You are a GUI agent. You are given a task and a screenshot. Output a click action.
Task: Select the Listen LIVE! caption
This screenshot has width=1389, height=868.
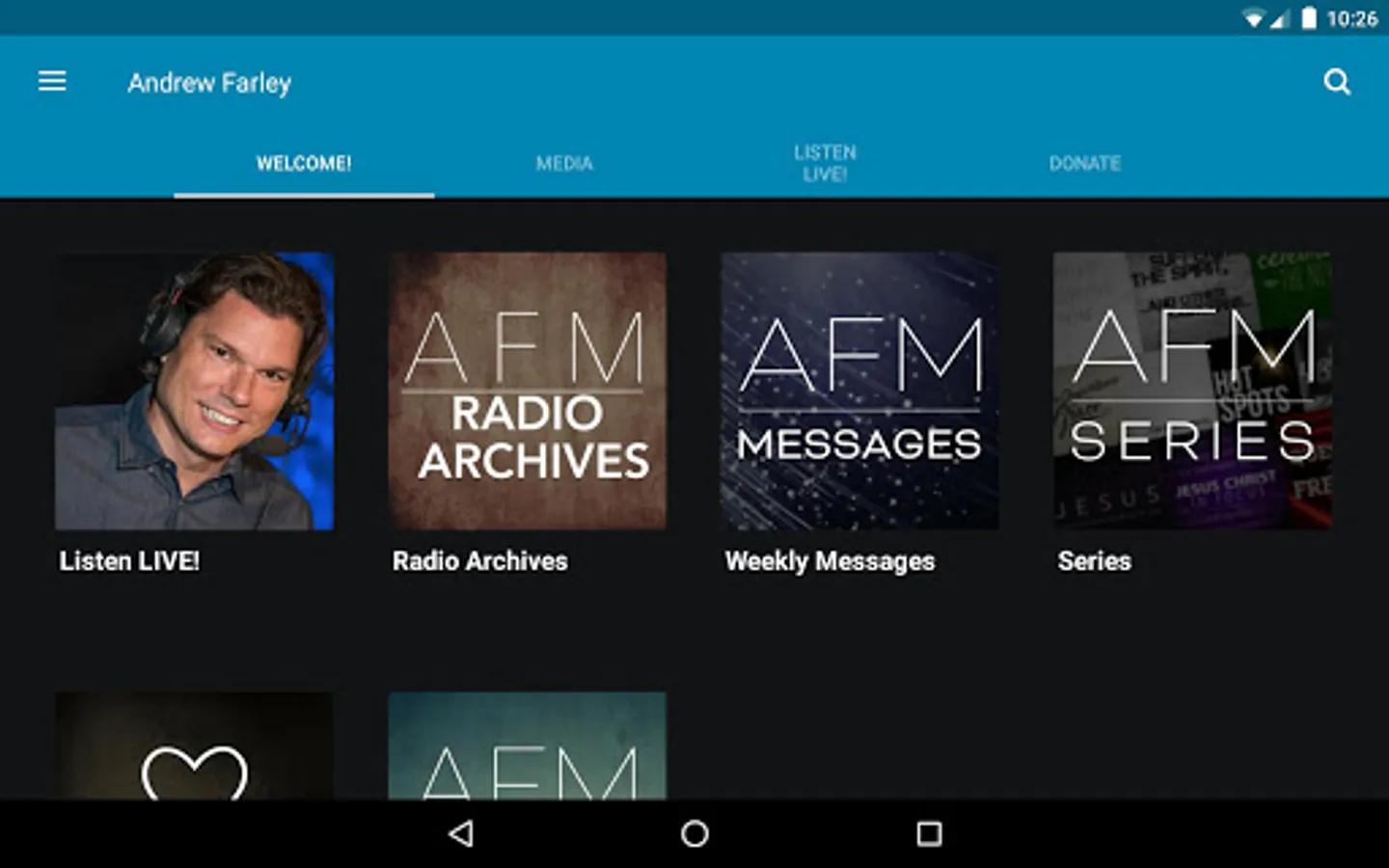(x=129, y=560)
